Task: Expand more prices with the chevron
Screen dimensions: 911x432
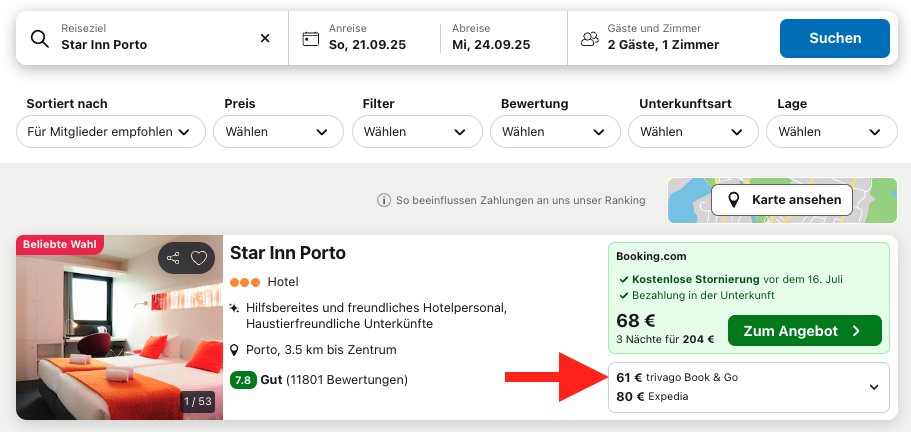Action: click(x=874, y=387)
